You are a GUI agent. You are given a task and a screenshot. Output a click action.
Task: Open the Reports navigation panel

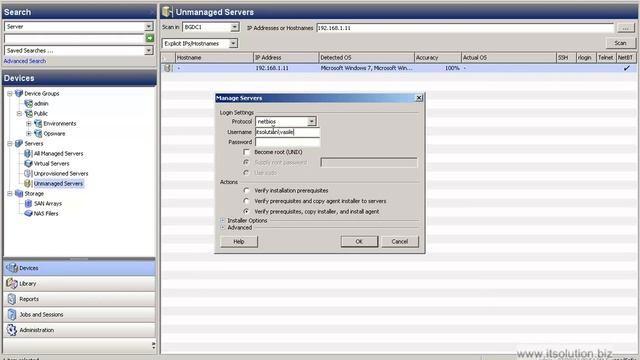point(79,299)
